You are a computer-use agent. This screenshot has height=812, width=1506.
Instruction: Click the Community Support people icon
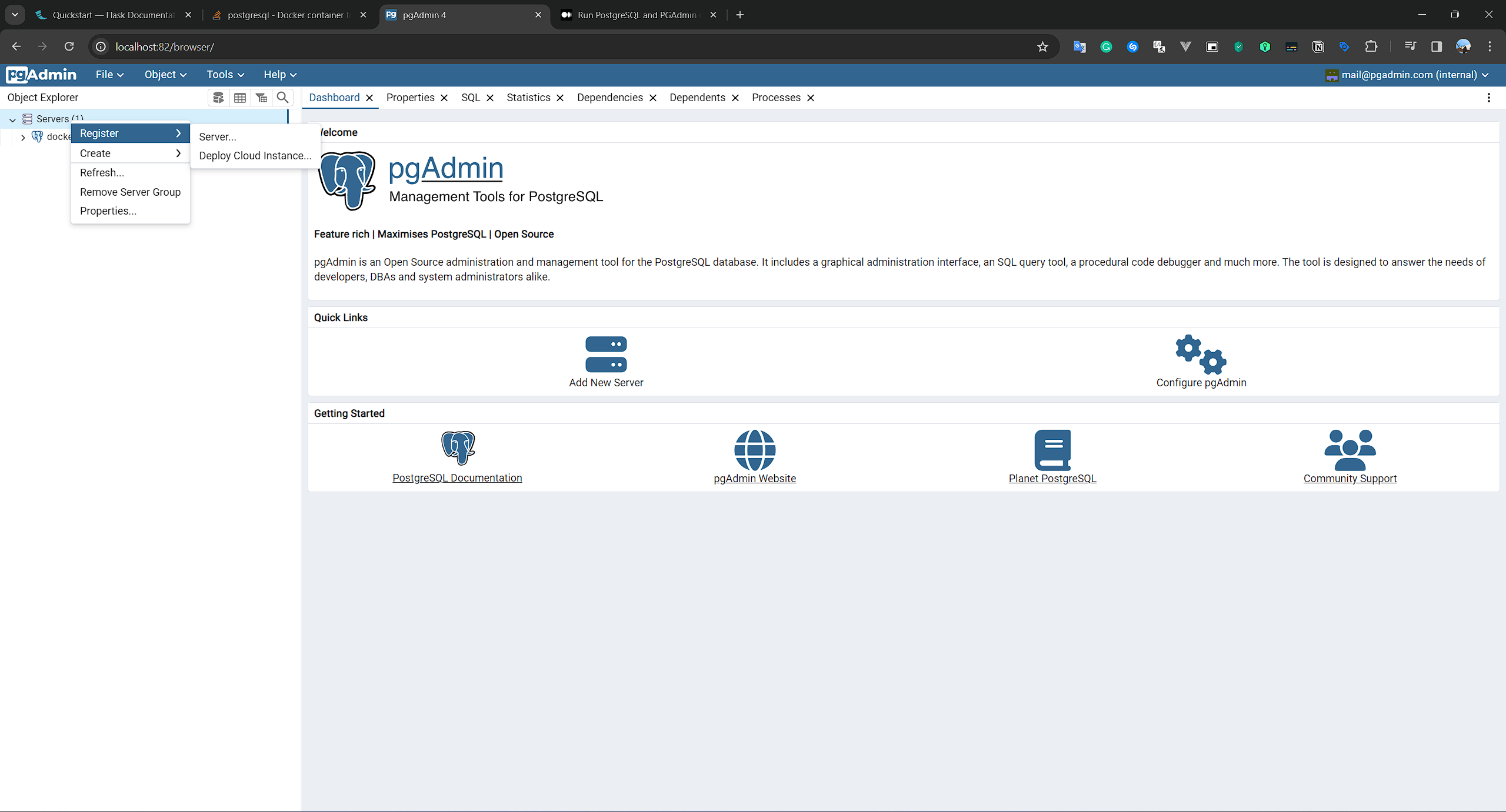(1350, 450)
